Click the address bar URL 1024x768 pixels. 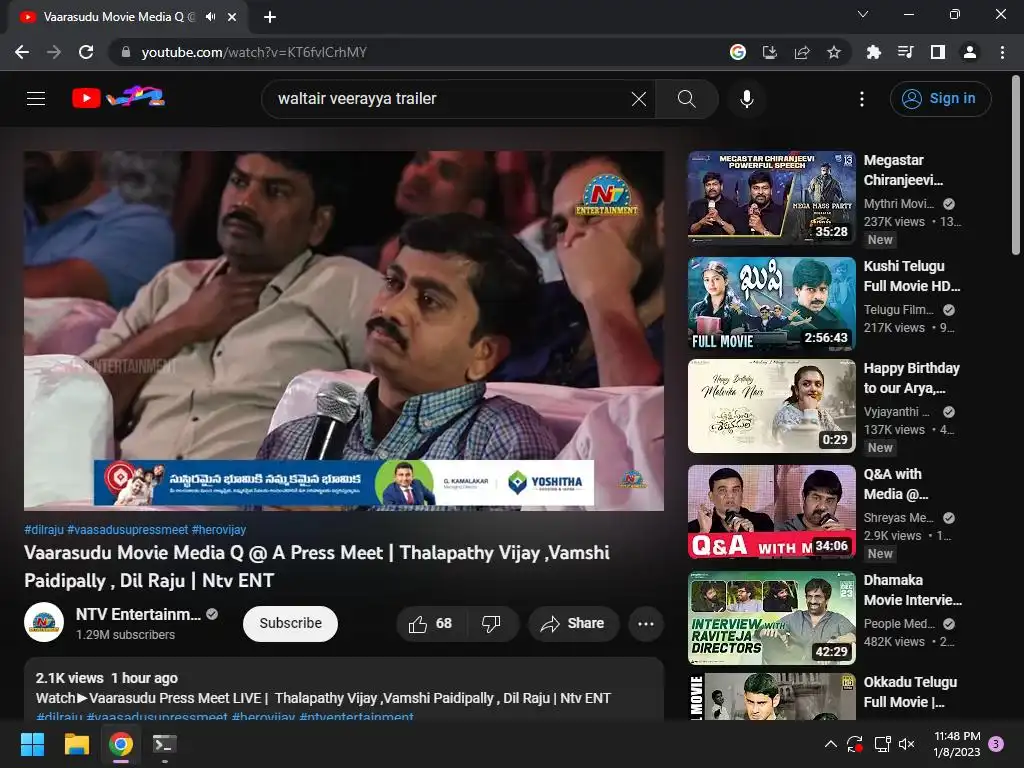tap(254, 52)
